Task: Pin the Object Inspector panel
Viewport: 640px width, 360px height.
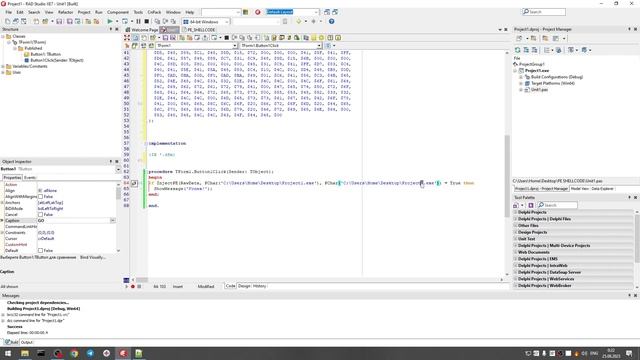Action: pyautogui.click(x=111, y=162)
